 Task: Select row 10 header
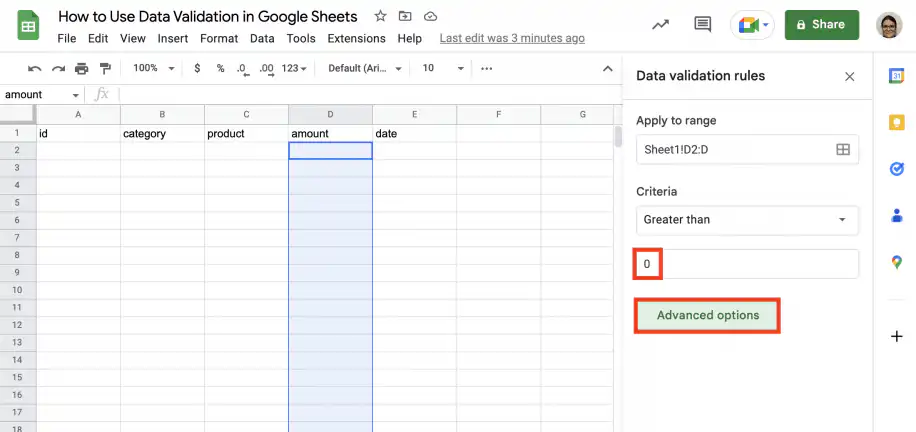tap(18, 290)
